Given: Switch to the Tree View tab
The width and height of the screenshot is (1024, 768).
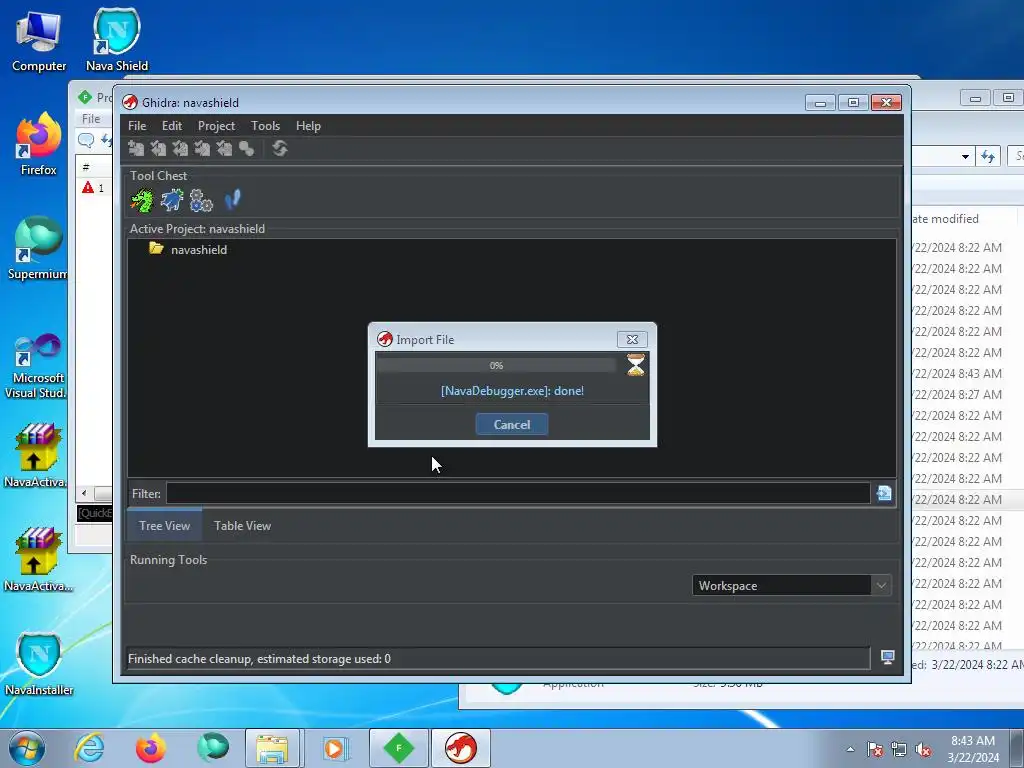Looking at the screenshot, I should [x=165, y=526].
